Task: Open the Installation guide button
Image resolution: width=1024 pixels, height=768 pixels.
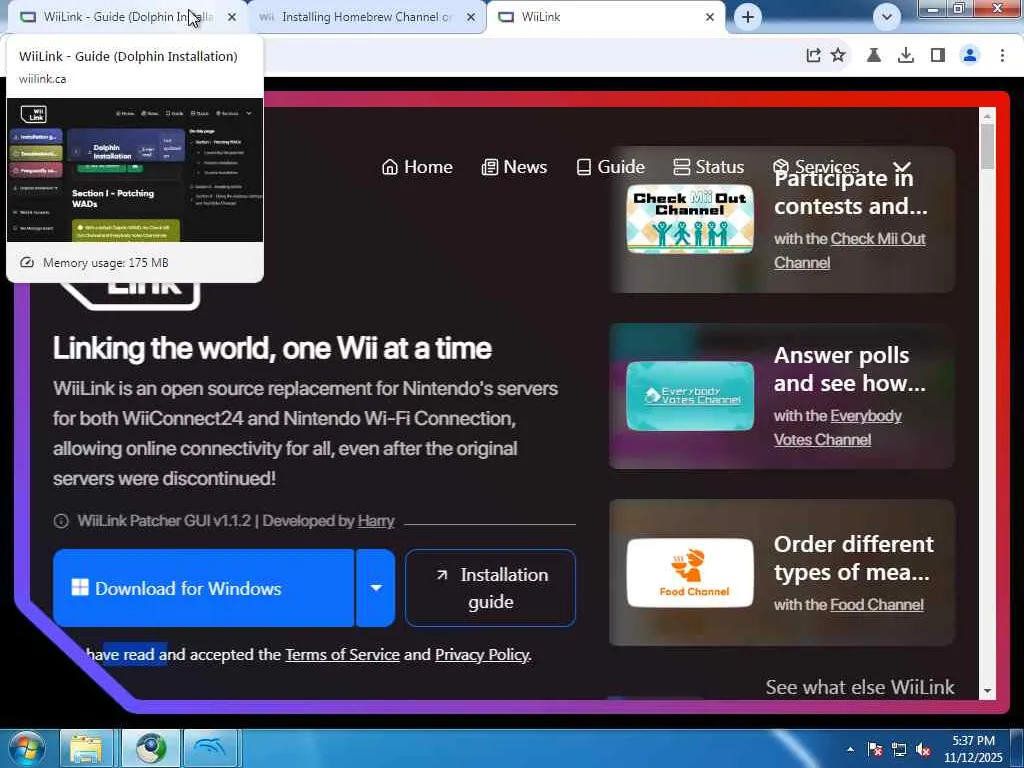Action: 490,588
